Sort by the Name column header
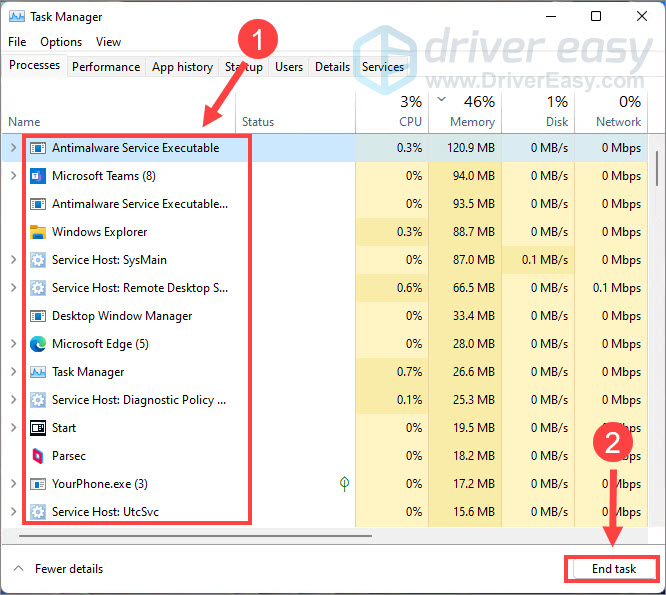The height and width of the screenshot is (595, 666). tap(119, 112)
